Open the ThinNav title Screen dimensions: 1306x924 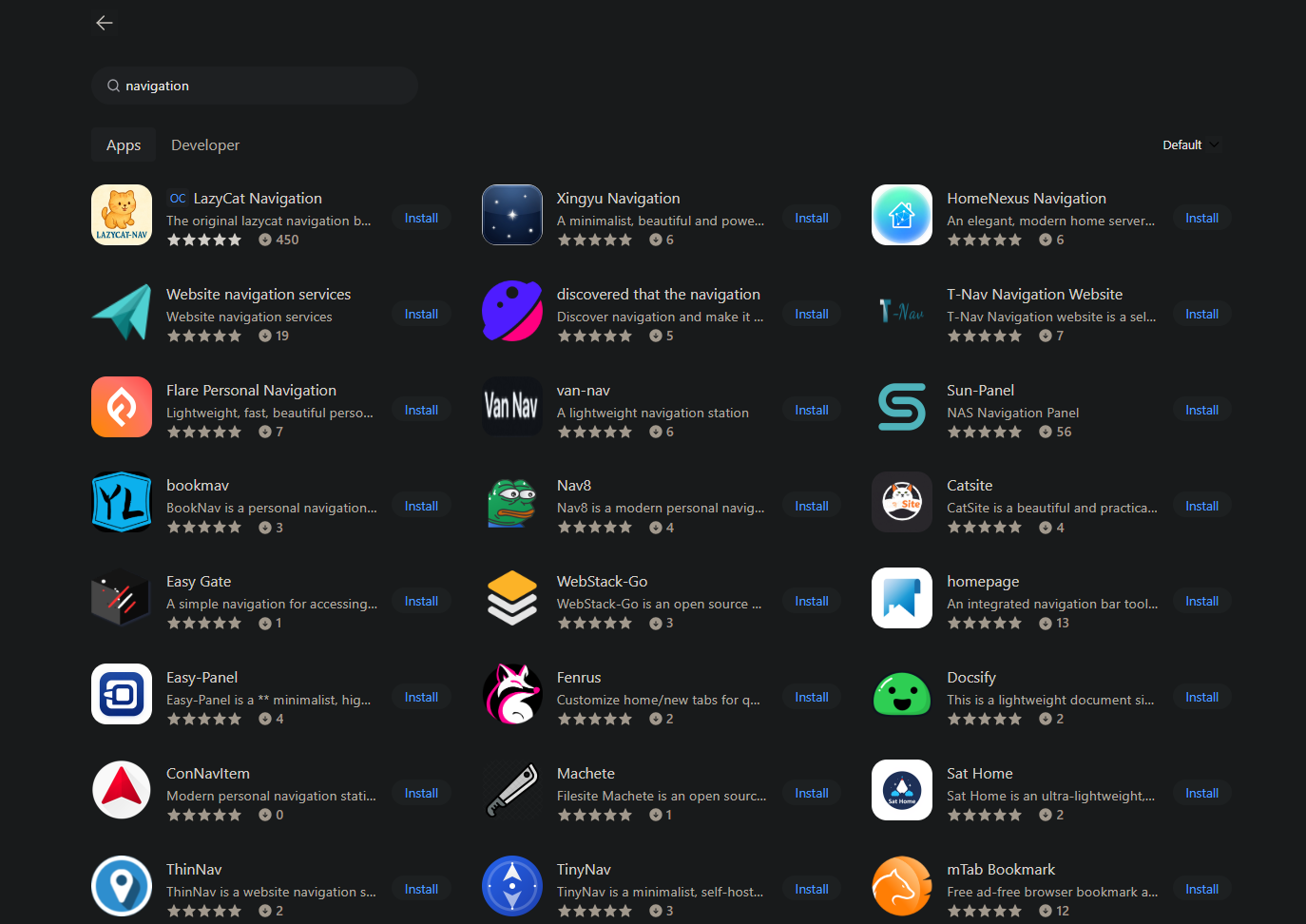[x=194, y=869]
